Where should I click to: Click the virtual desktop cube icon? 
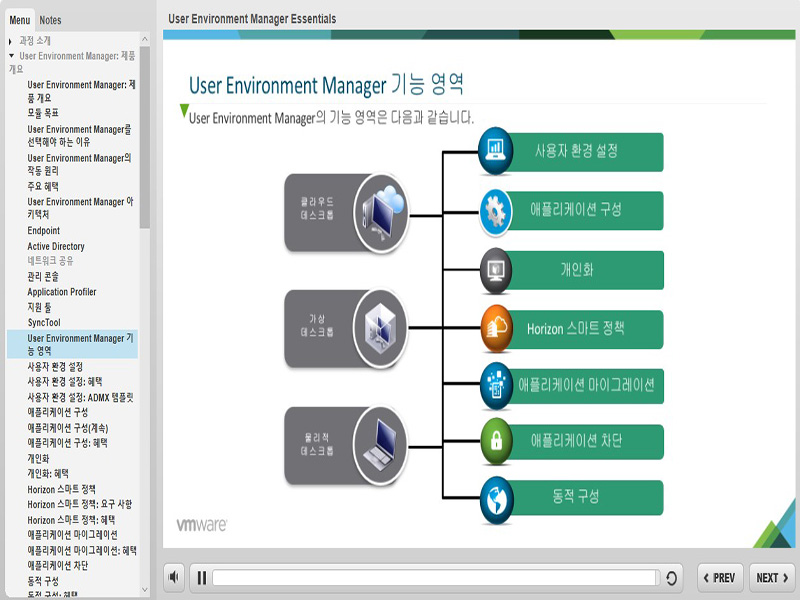[381, 329]
